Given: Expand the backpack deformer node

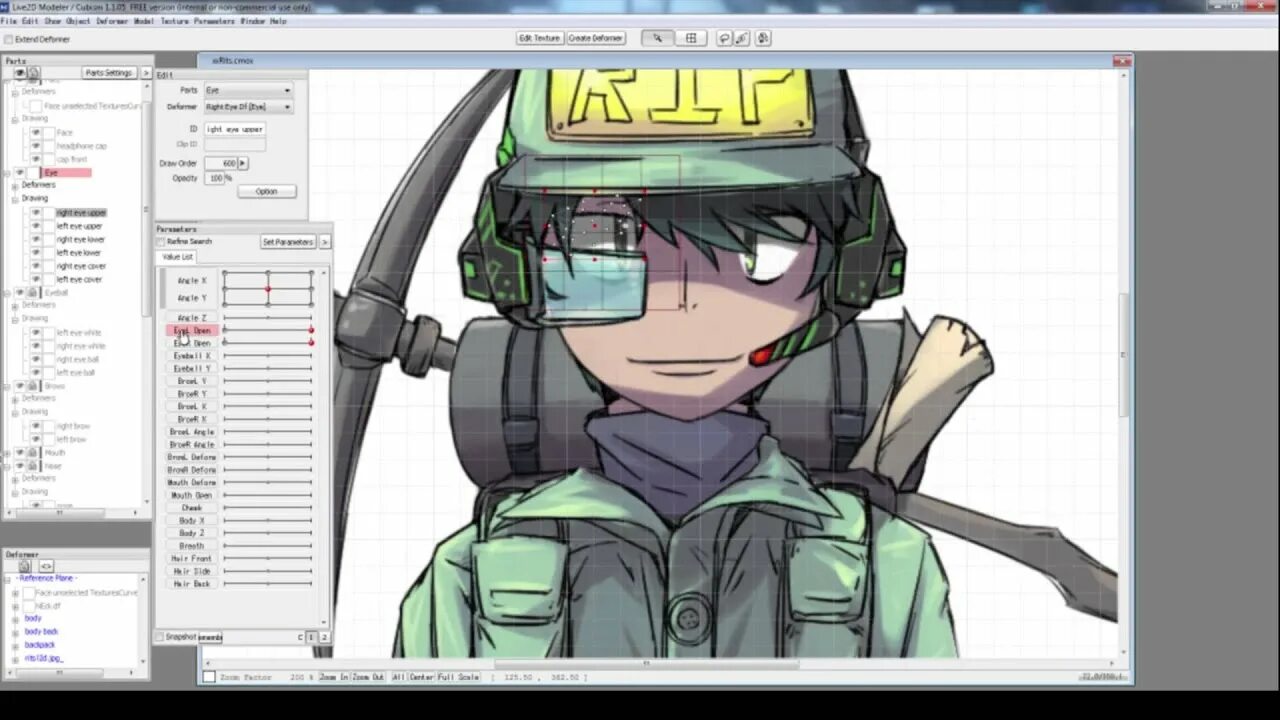Looking at the screenshot, I should pyautogui.click(x=15, y=645).
